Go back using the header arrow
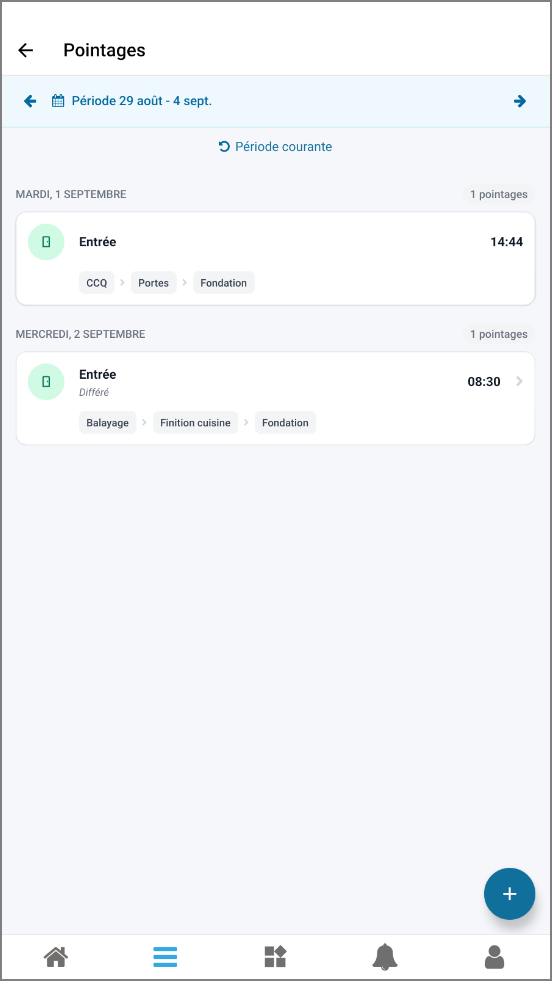 26,50
